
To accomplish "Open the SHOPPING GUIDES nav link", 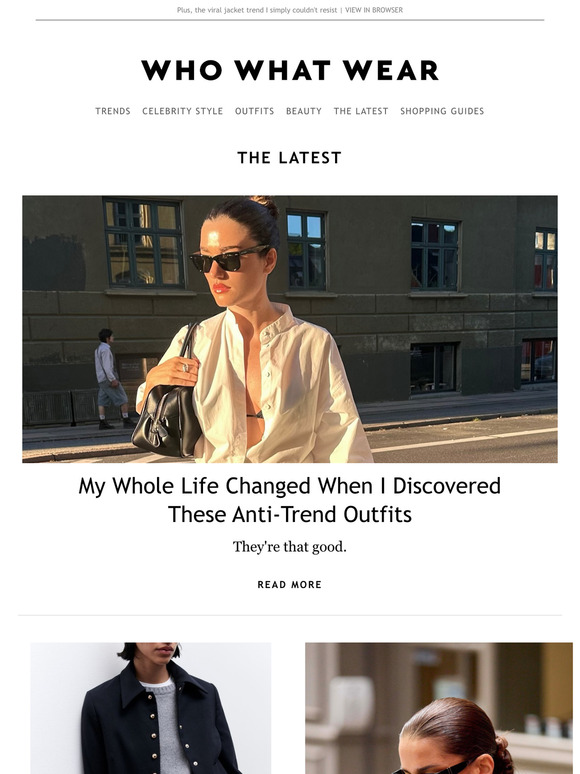I will point(442,111).
